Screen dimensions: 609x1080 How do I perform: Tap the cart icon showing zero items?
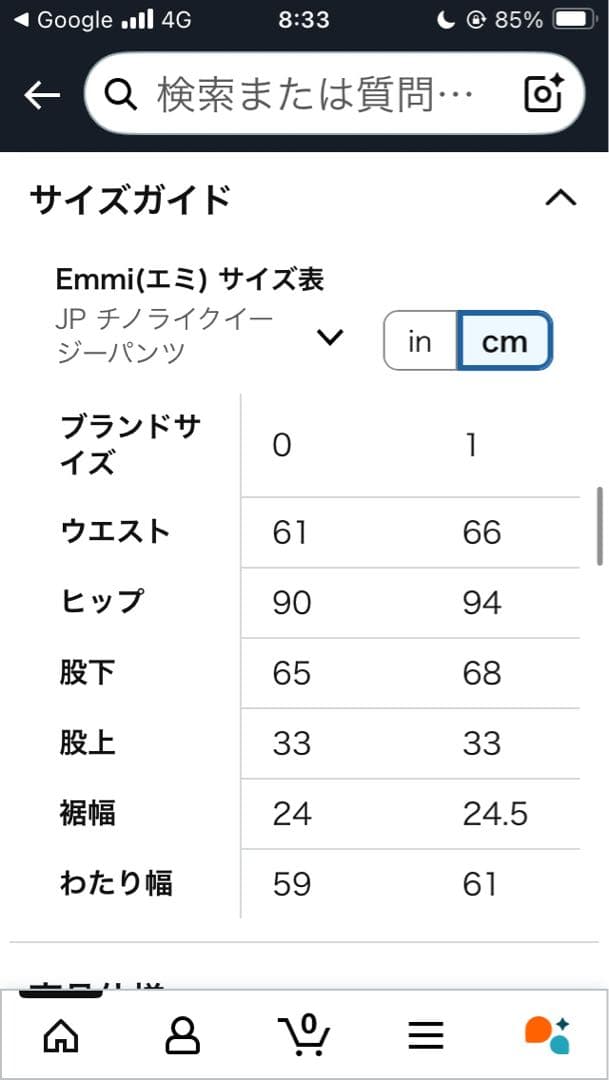[304, 1034]
